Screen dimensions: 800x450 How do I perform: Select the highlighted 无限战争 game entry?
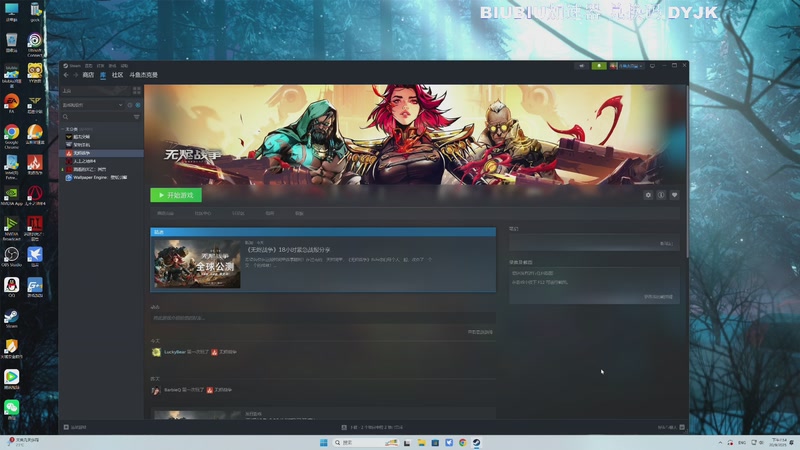102,153
